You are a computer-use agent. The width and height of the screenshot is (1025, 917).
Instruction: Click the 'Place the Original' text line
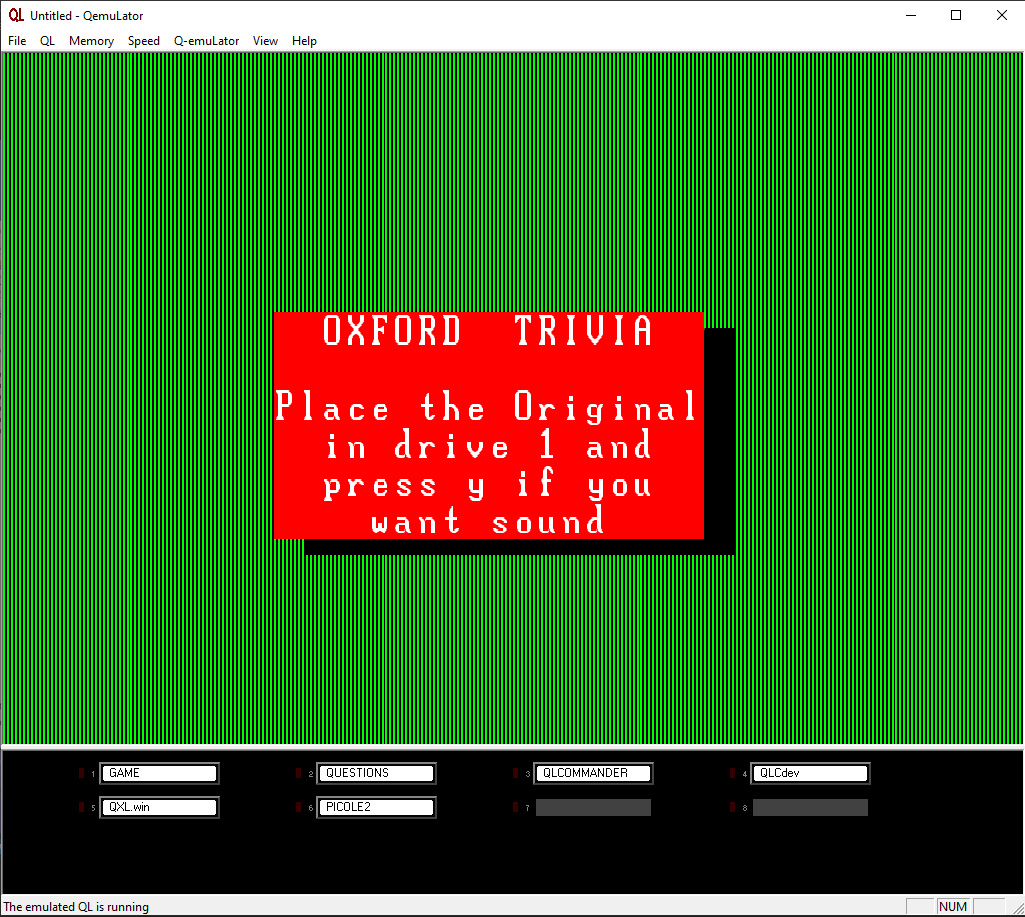tap(486, 406)
